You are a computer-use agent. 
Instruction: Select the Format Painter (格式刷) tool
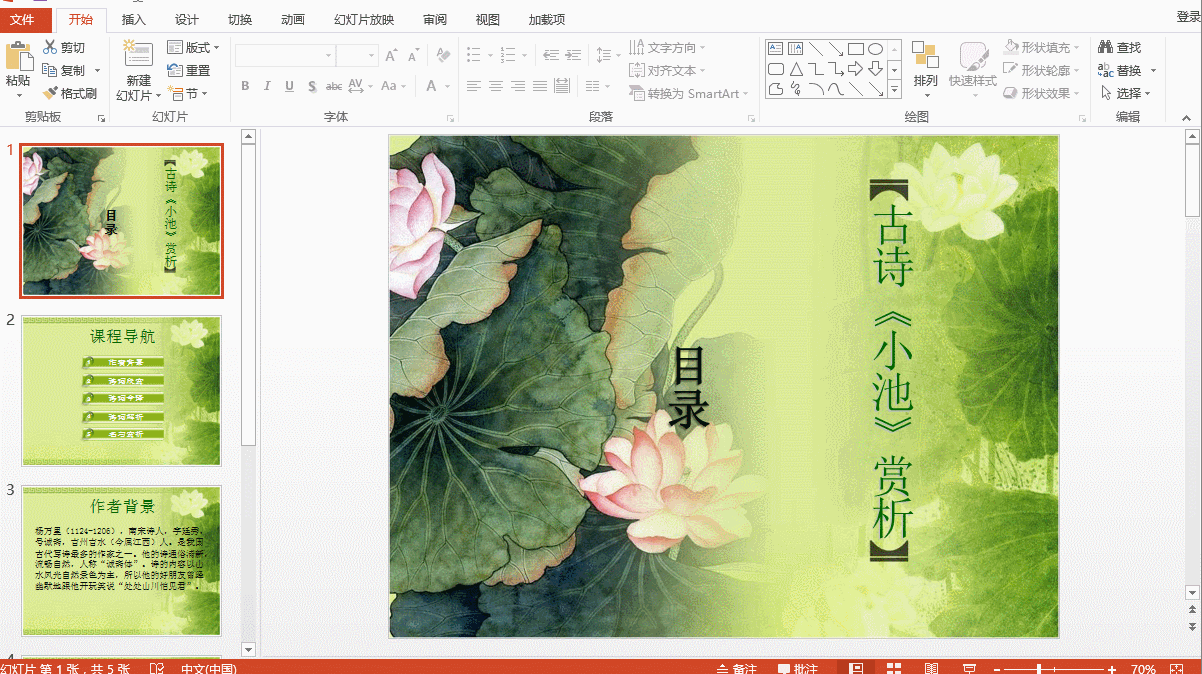point(50,93)
